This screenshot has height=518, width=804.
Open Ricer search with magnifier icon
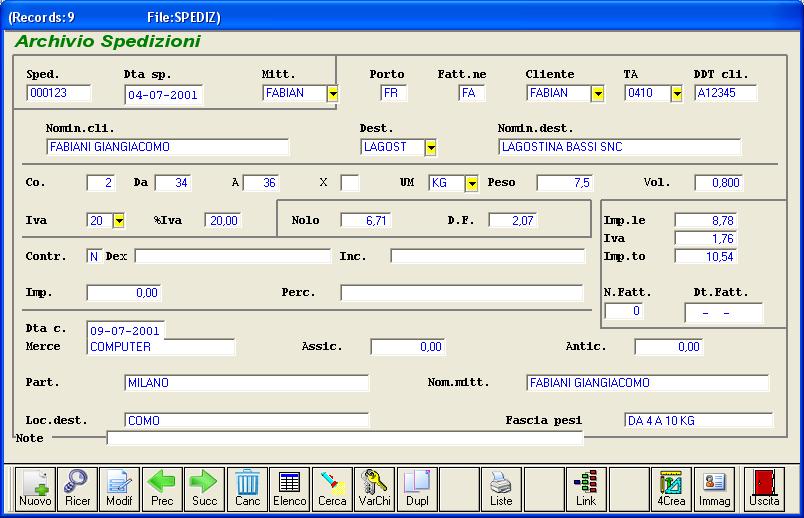pyautogui.click(x=77, y=489)
